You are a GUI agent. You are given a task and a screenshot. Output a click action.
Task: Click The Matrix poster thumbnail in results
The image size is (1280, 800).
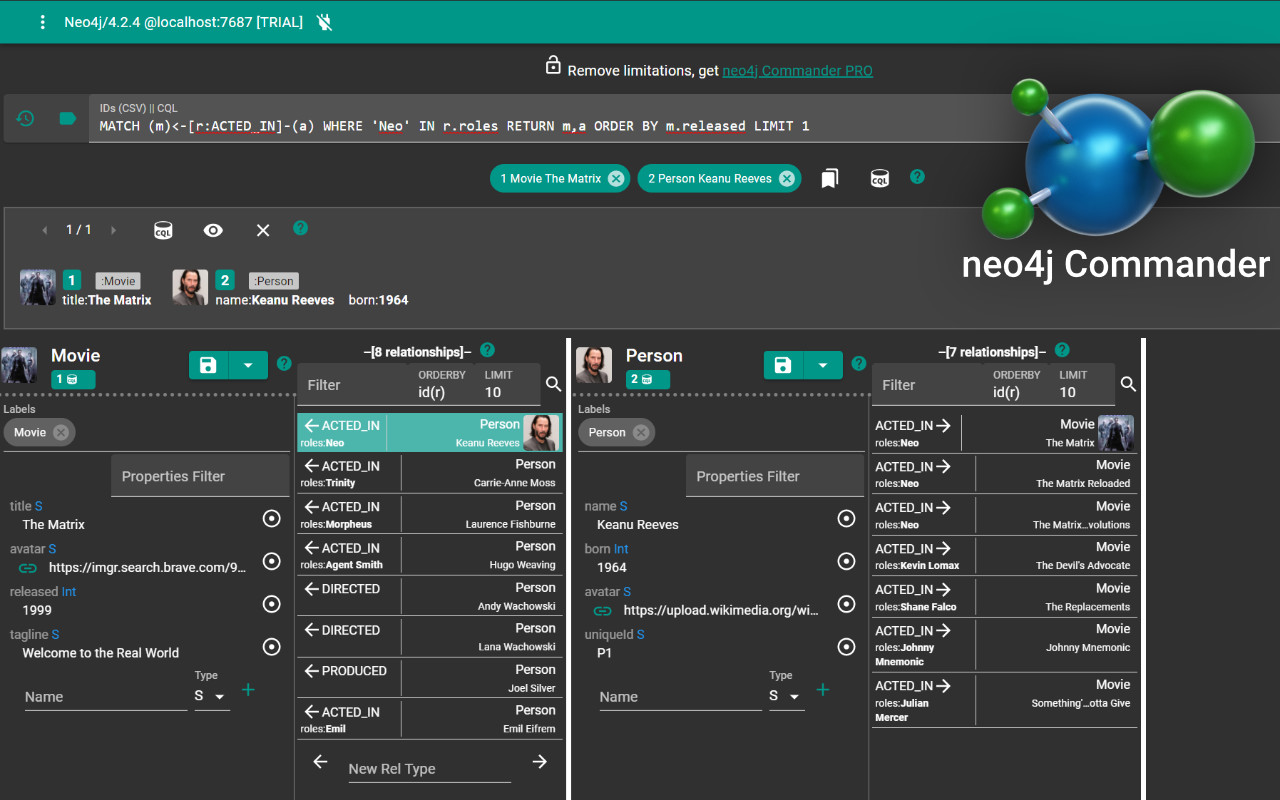coord(38,287)
